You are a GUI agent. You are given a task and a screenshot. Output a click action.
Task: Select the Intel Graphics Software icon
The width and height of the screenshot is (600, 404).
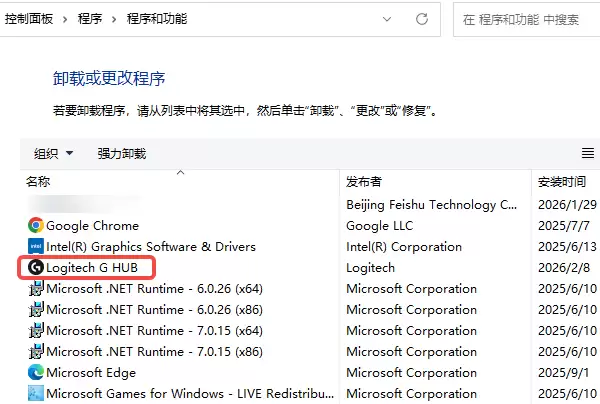36,246
